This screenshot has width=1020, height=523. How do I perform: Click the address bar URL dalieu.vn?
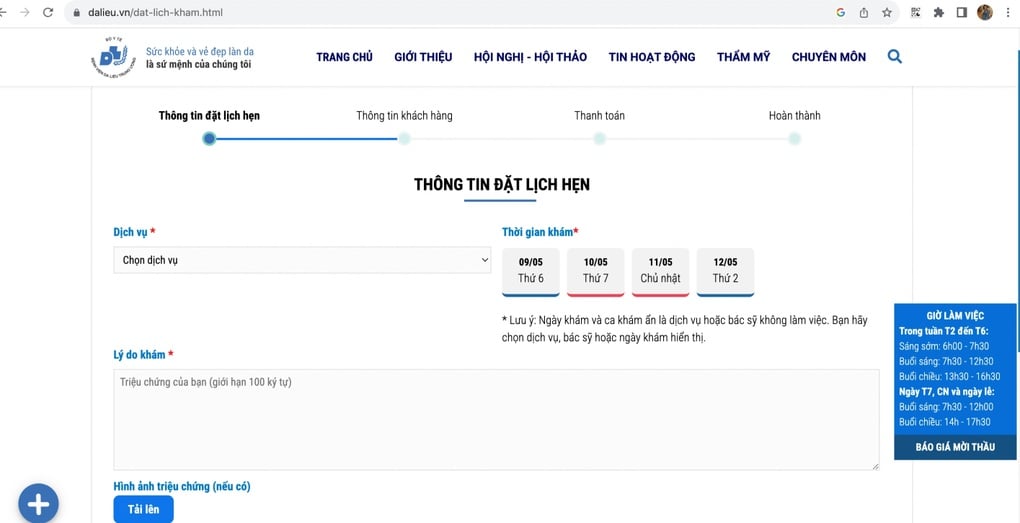click(155, 12)
